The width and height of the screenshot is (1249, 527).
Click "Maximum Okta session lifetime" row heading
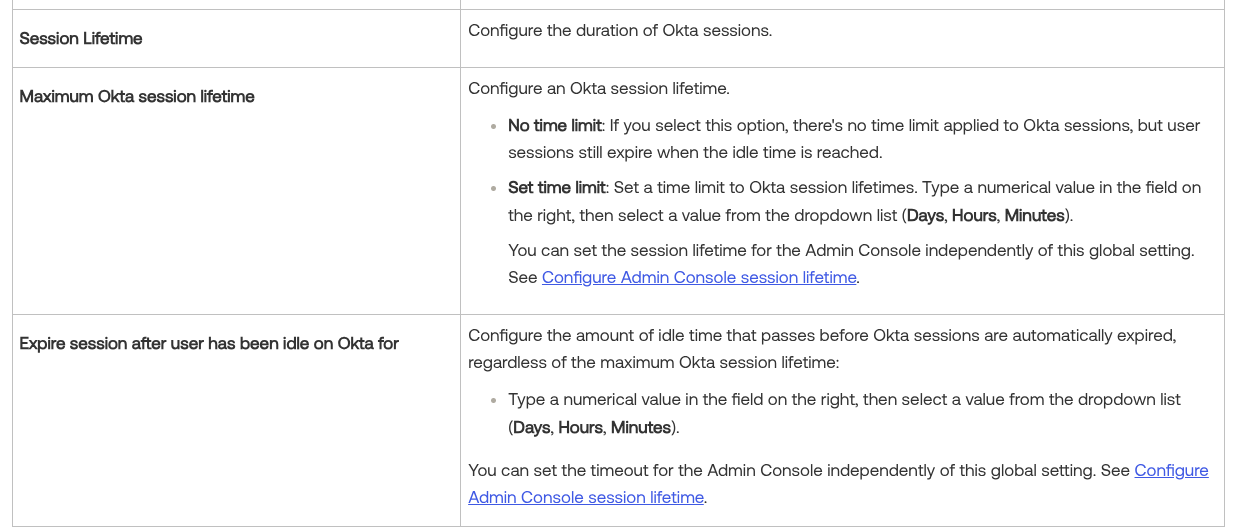137,97
